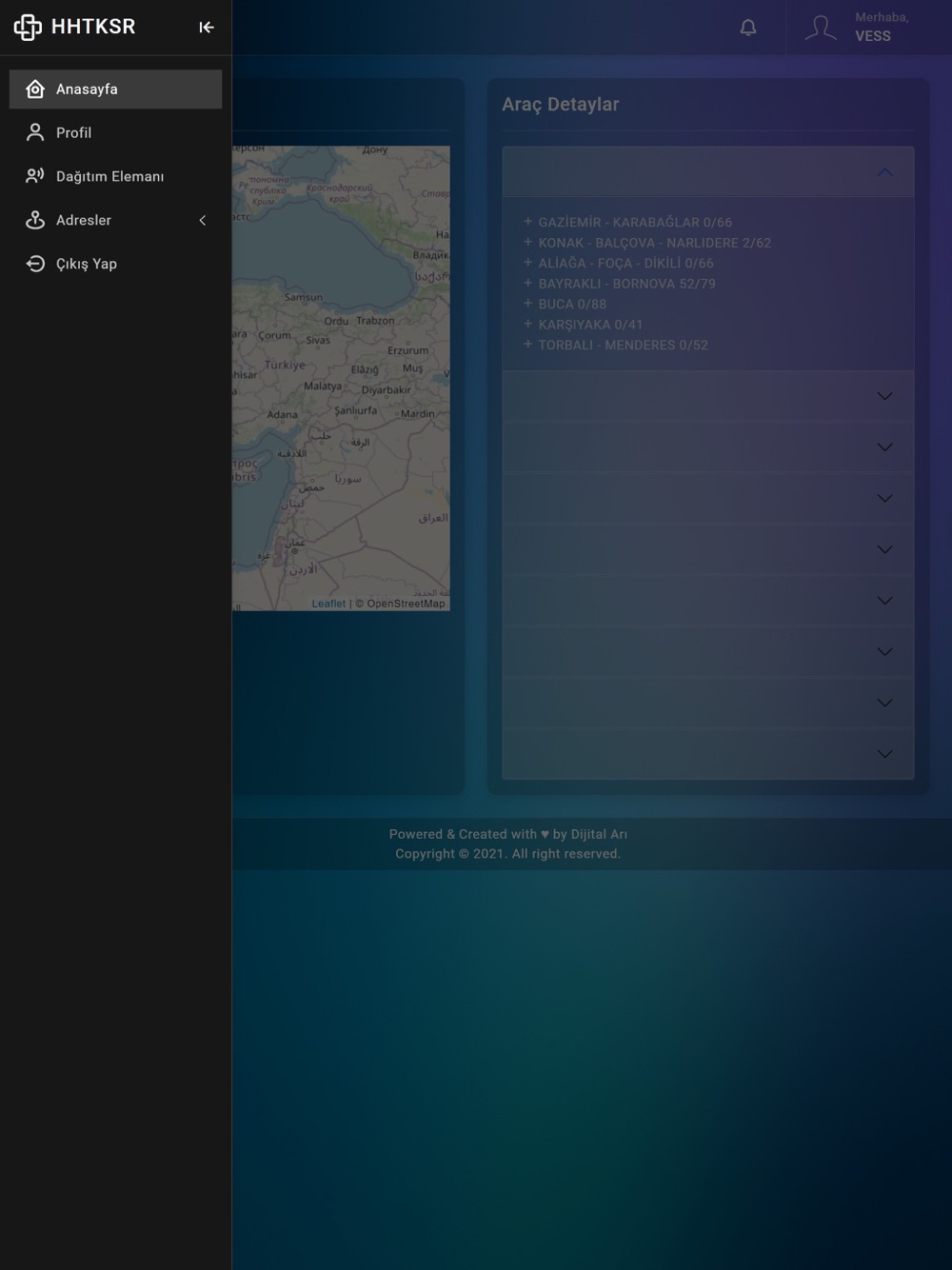The image size is (952, 1270).
Task: Collapse the first open vehicle accordion
Action: [x=884, y=172]
